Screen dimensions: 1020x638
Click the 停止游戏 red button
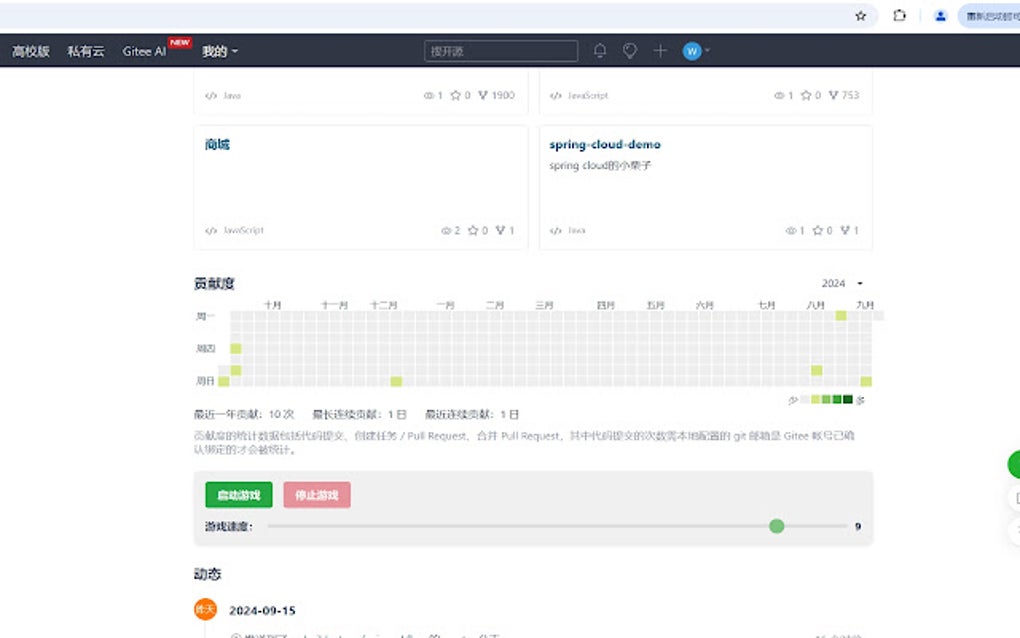(x=316, y=494)
